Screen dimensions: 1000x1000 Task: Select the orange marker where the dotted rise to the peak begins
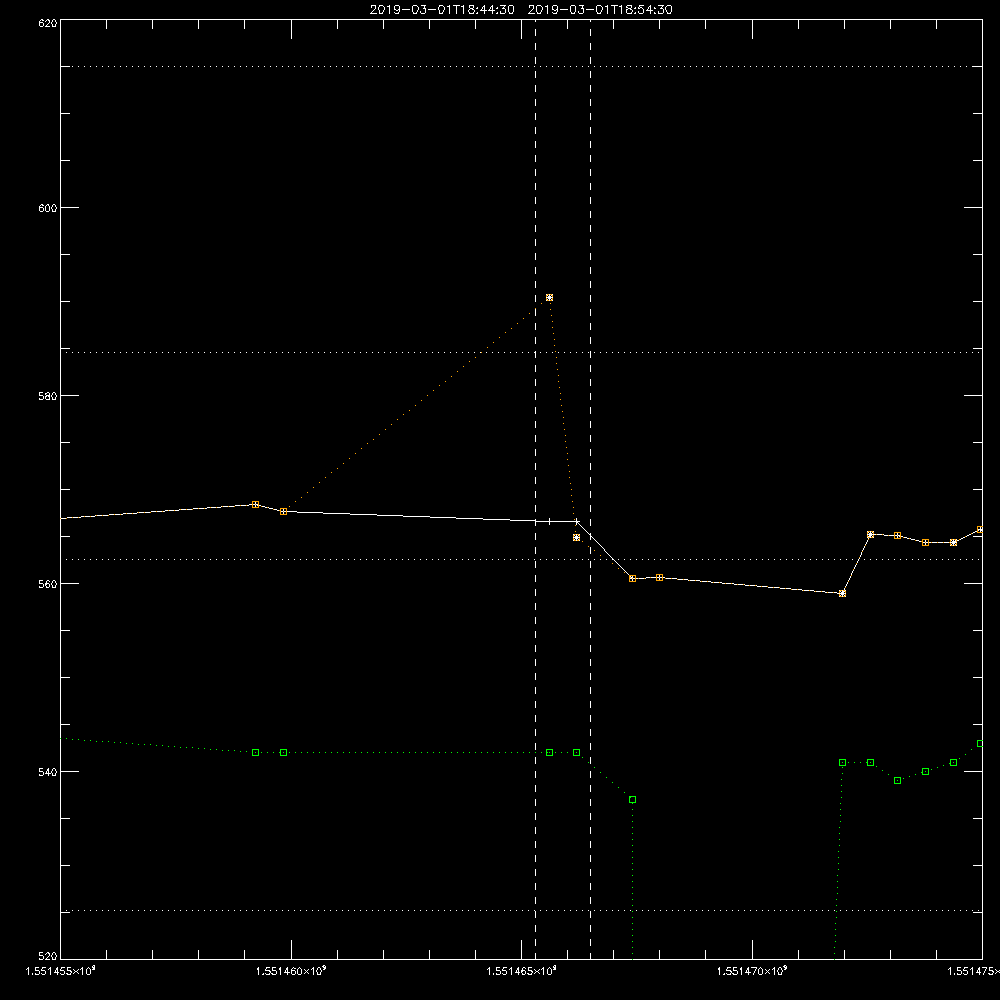point(283,511)
